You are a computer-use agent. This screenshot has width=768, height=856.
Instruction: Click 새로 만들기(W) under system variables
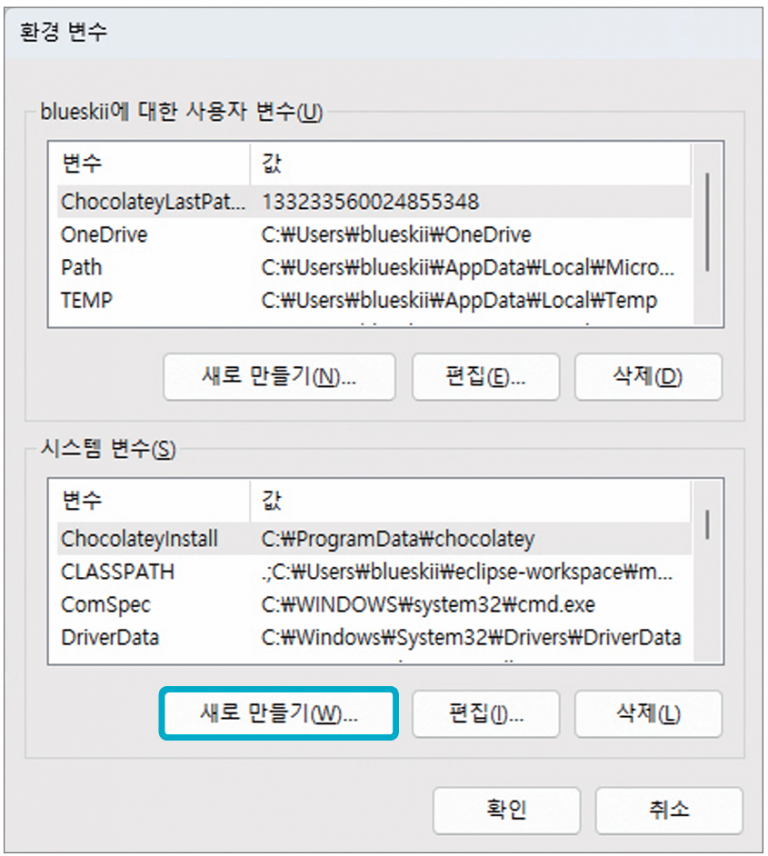(x=279, y=714)
